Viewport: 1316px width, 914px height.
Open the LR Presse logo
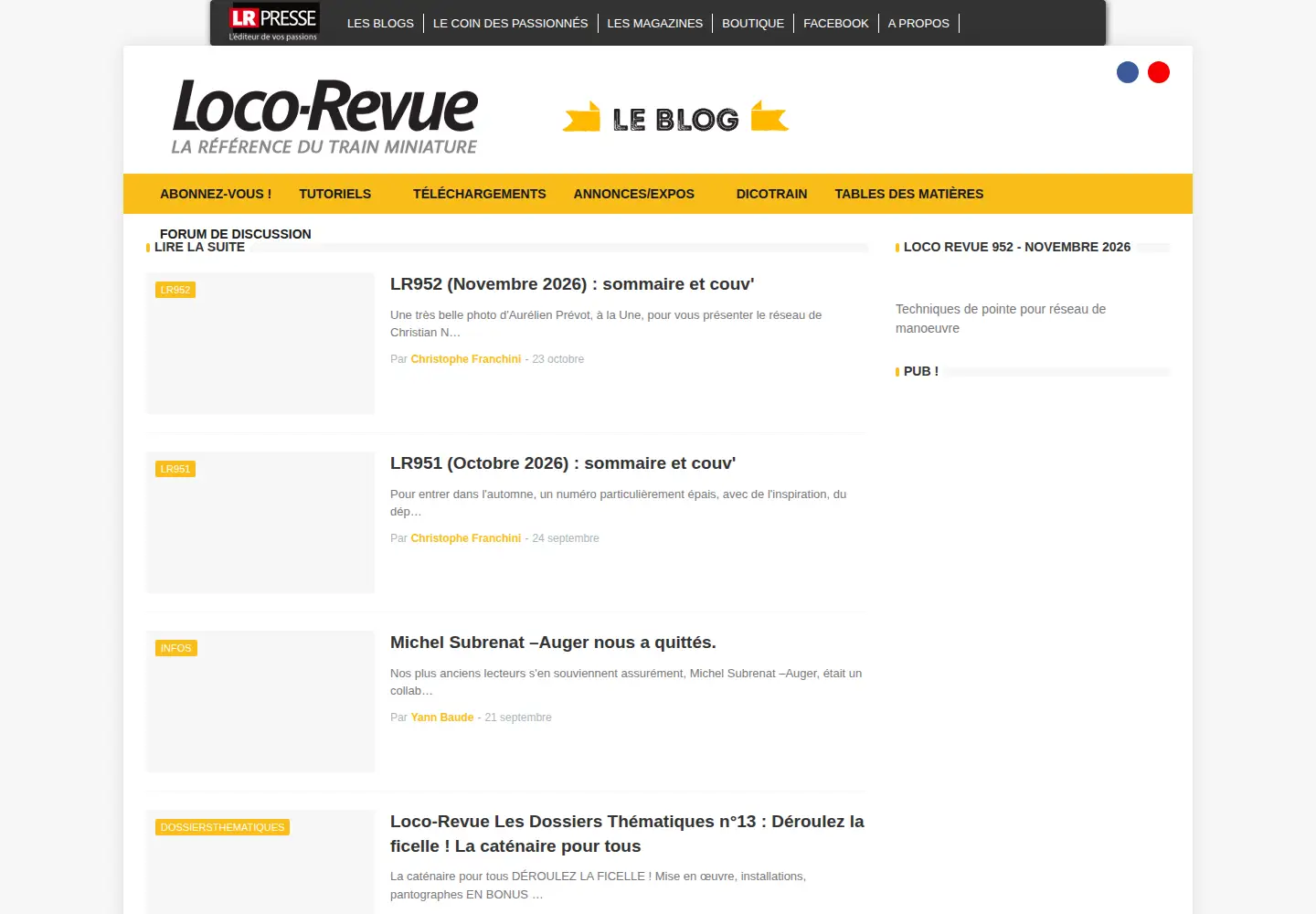click(x=273, y=23)
